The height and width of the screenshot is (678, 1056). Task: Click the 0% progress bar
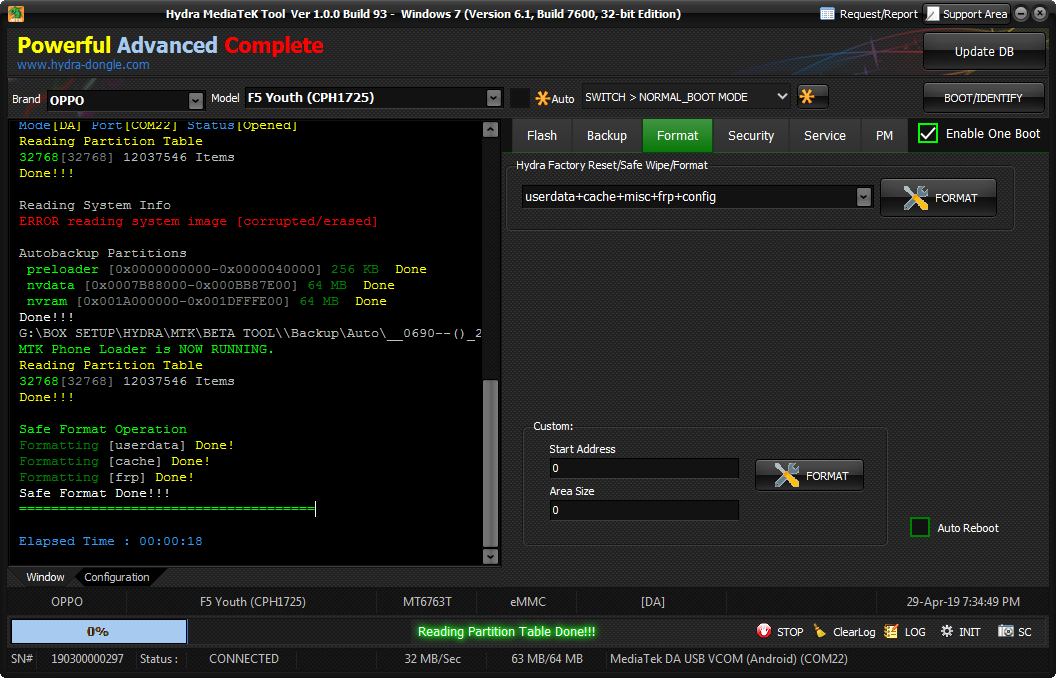pyautogui.click(x=99, y=632)
